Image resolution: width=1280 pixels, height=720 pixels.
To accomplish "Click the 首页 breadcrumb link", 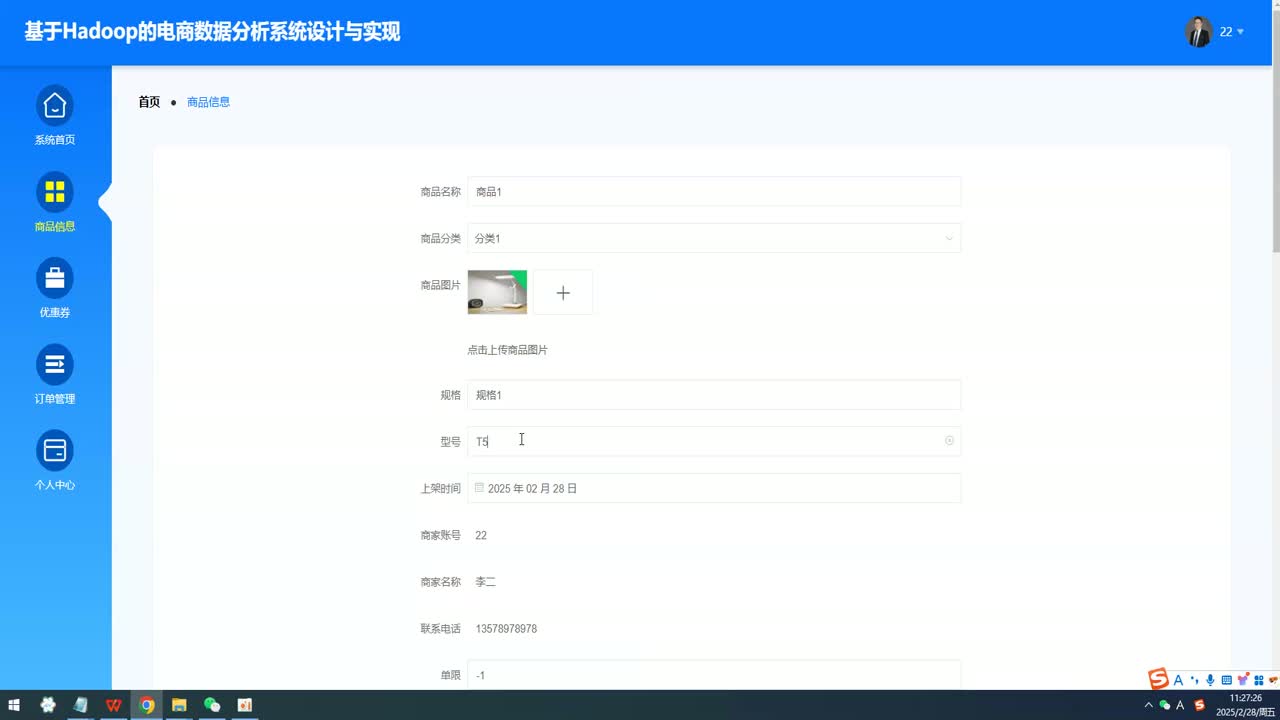I will point(149,102).
